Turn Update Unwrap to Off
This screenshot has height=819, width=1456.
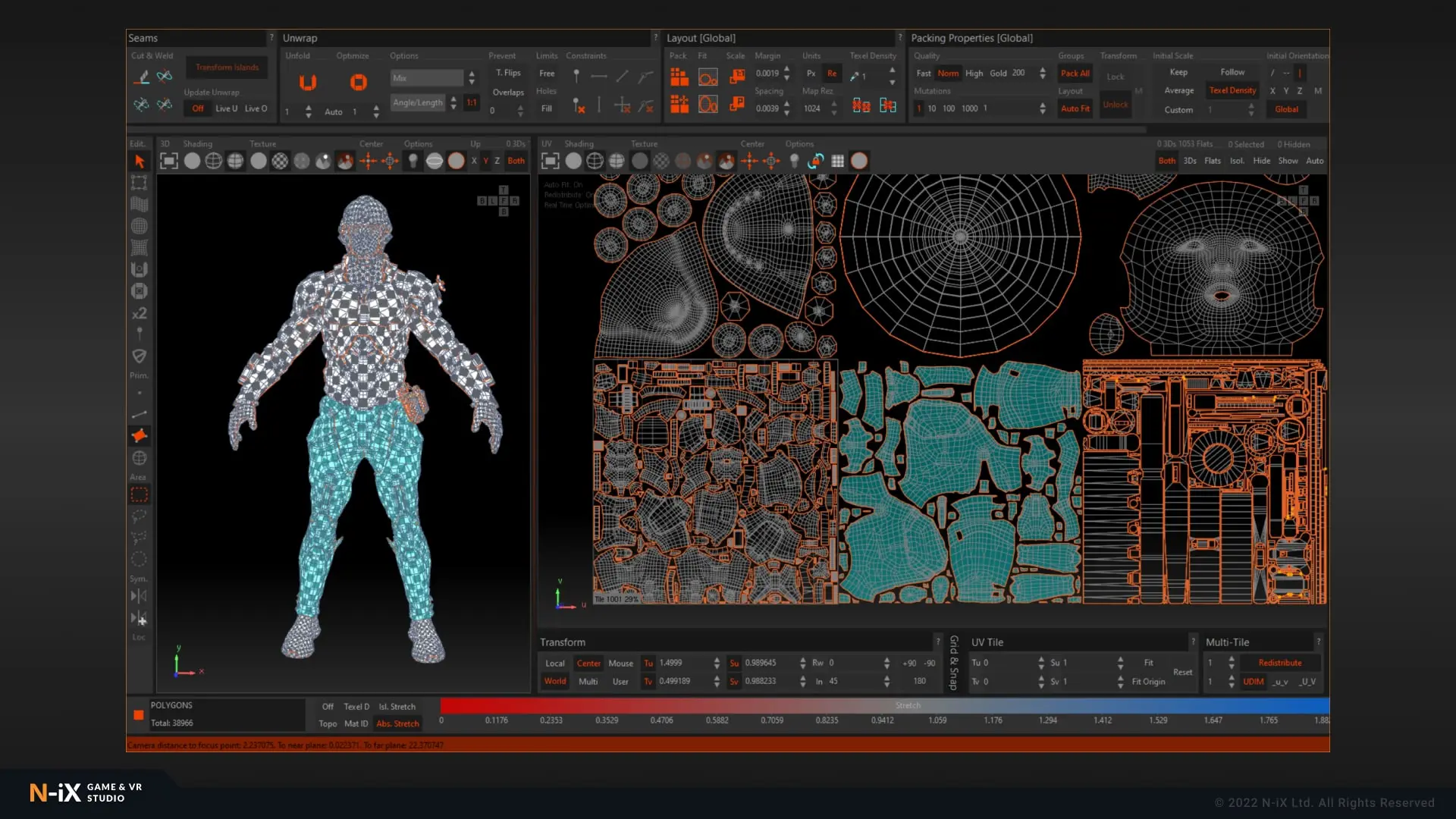tap(198, 108)
